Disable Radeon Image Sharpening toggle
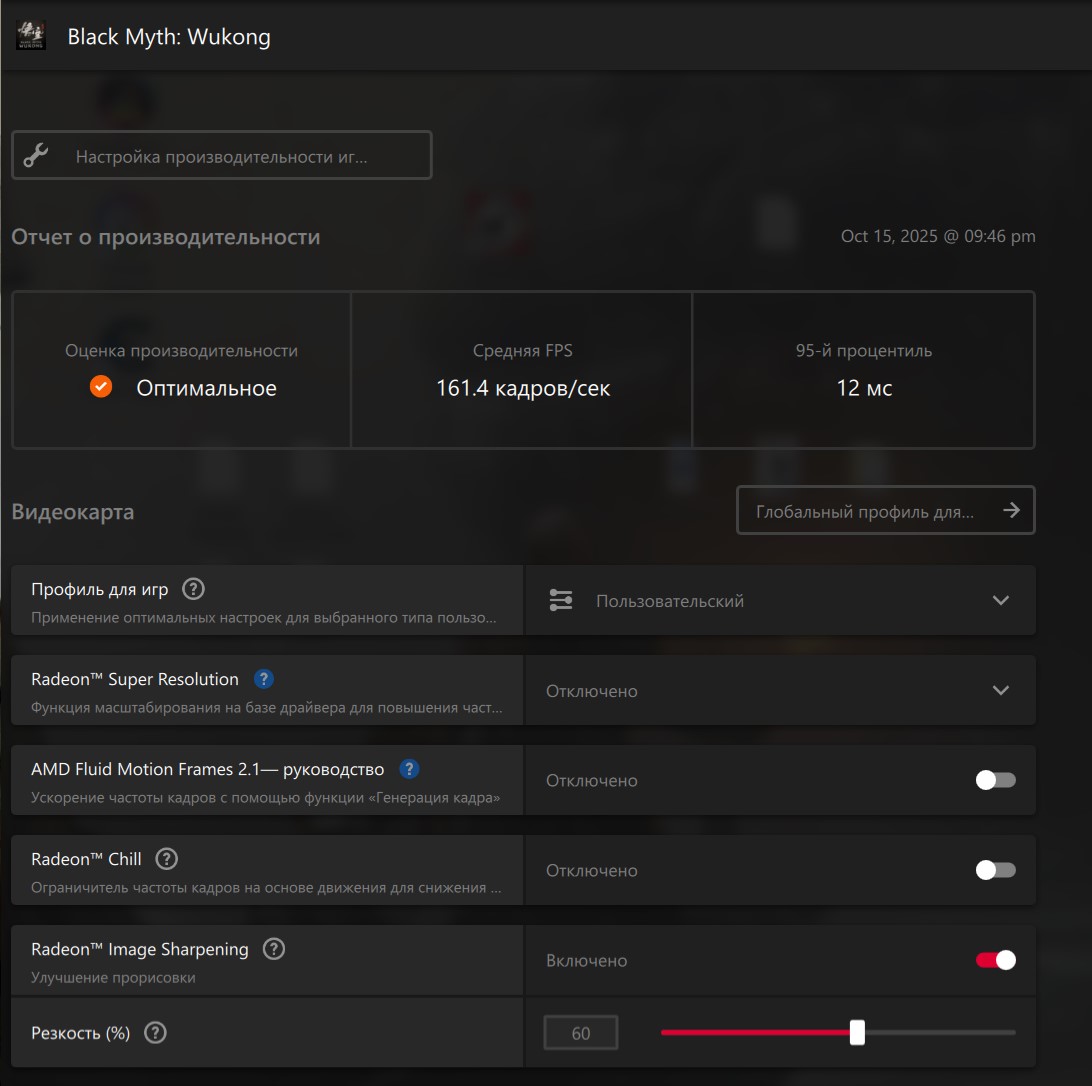Screen dimensions: 1092x1086 coord(995,960)
